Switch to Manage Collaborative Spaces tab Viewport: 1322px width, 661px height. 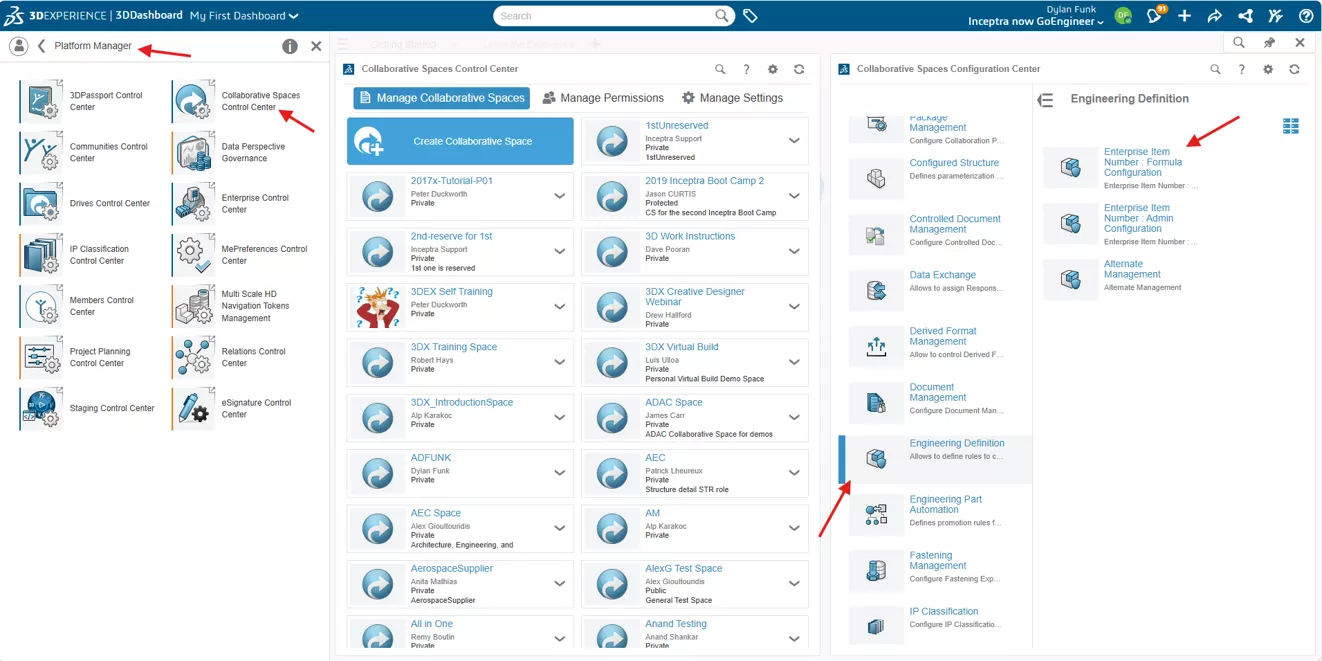[x=441, y=98]
